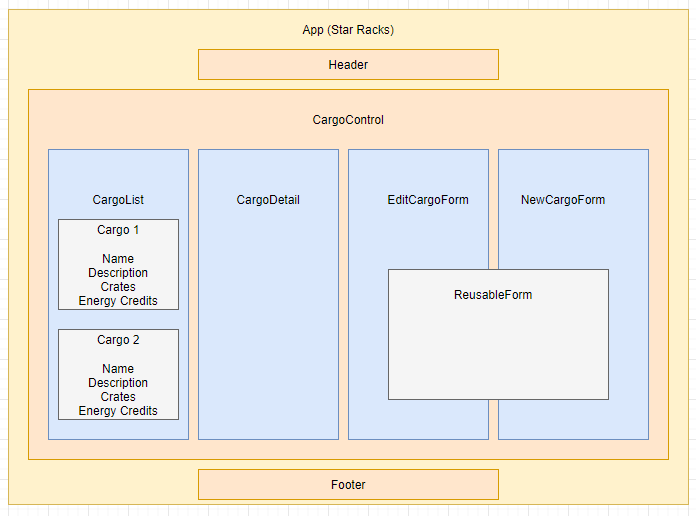
Task: Click Name text inside Cargo 1
Action: [x=118, y=259]
